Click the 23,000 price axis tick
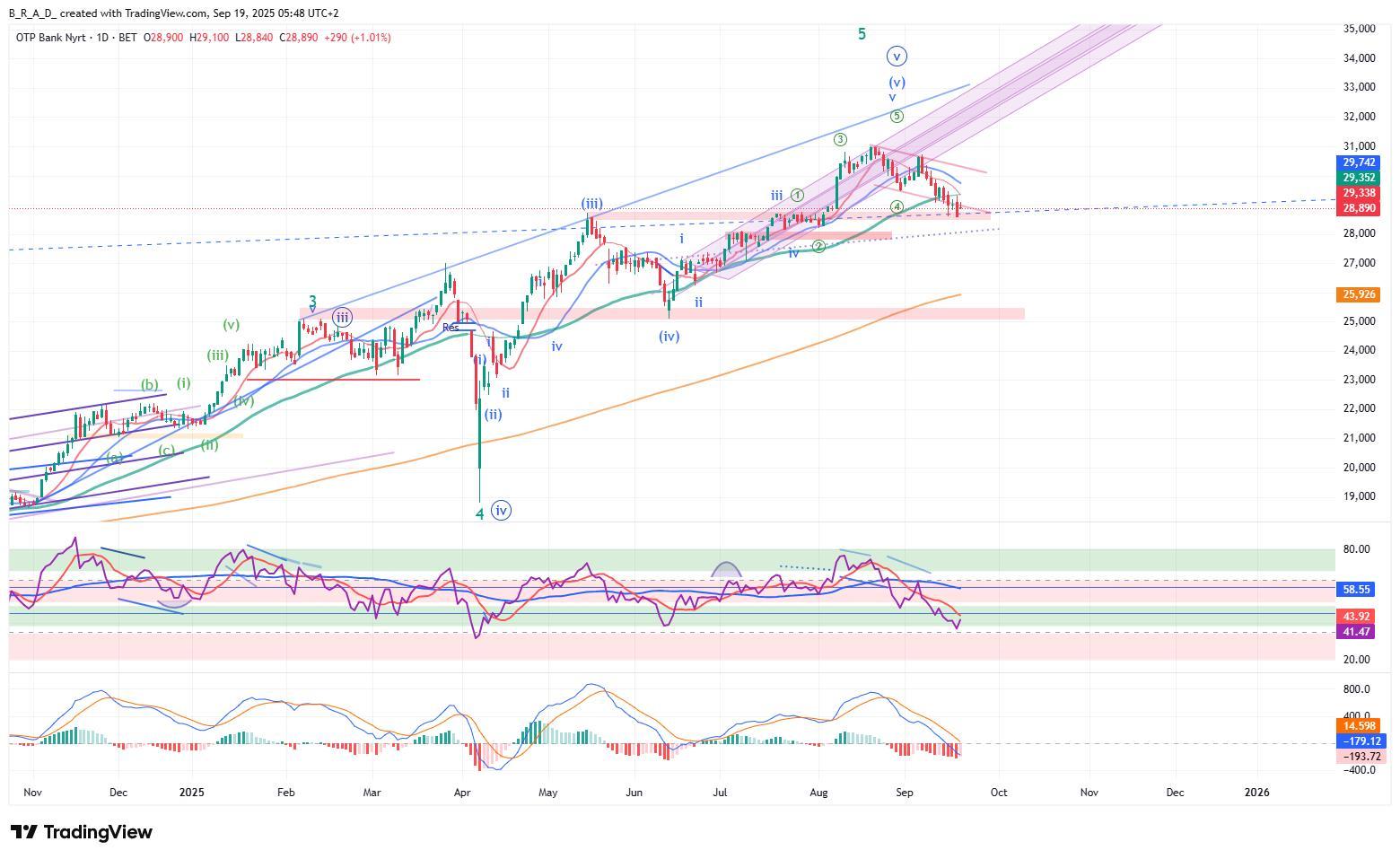This screenshot has width=1400, height=859. (1359, 380)
